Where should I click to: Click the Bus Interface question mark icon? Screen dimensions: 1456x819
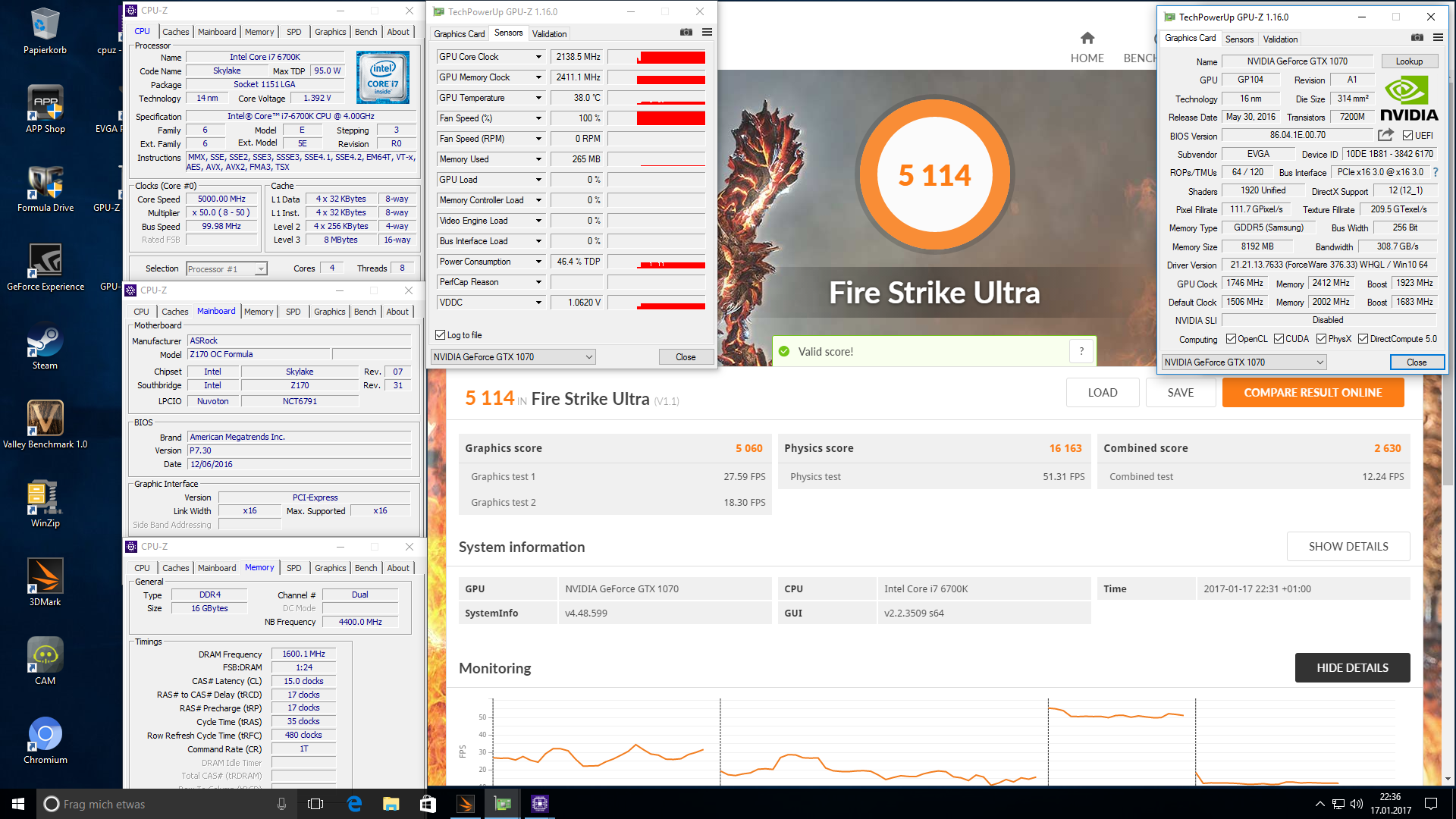click(1436, 172)
